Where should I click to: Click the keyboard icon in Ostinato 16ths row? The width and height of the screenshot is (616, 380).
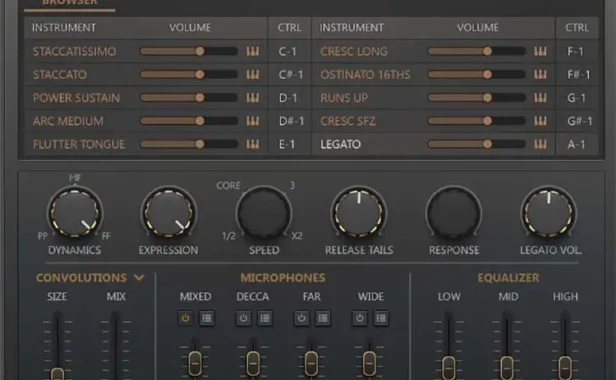tap(540, 74)
